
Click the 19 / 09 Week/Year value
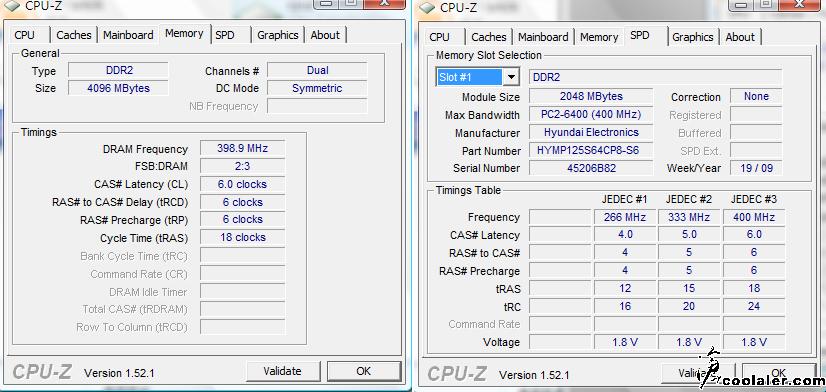[756, 168]
